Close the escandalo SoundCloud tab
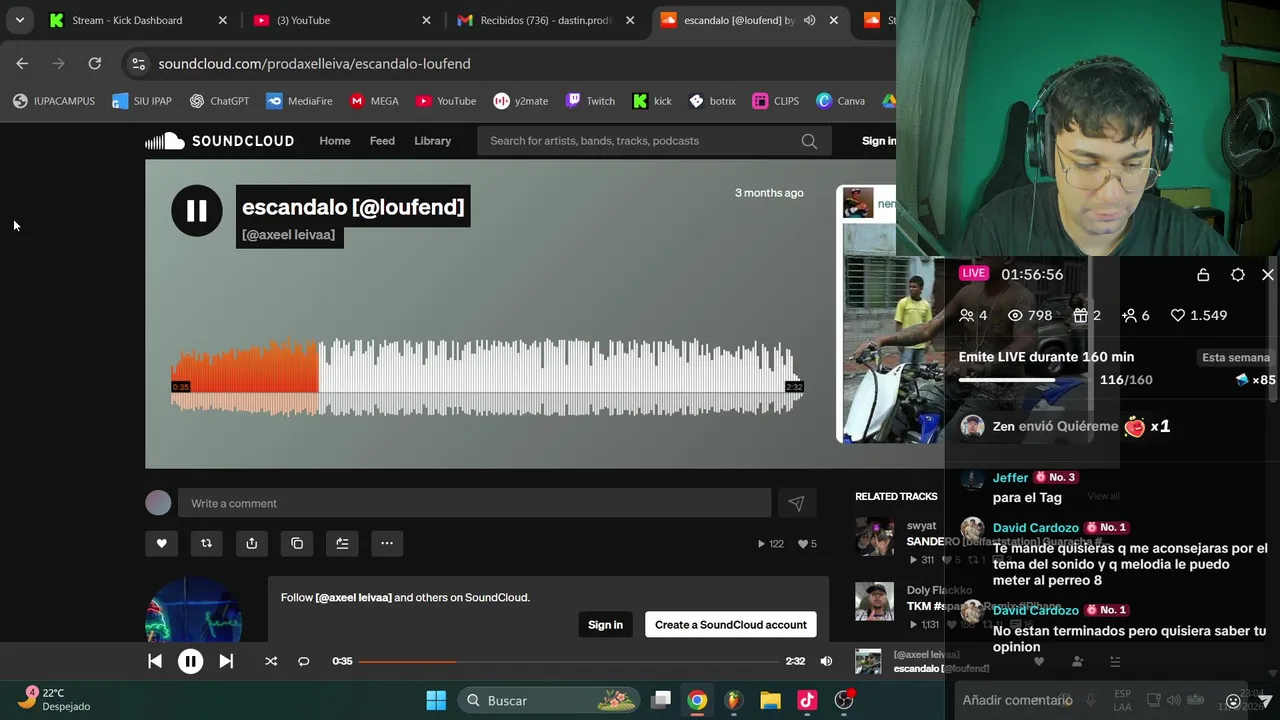 pyautogui.click(x=833, y=20)
